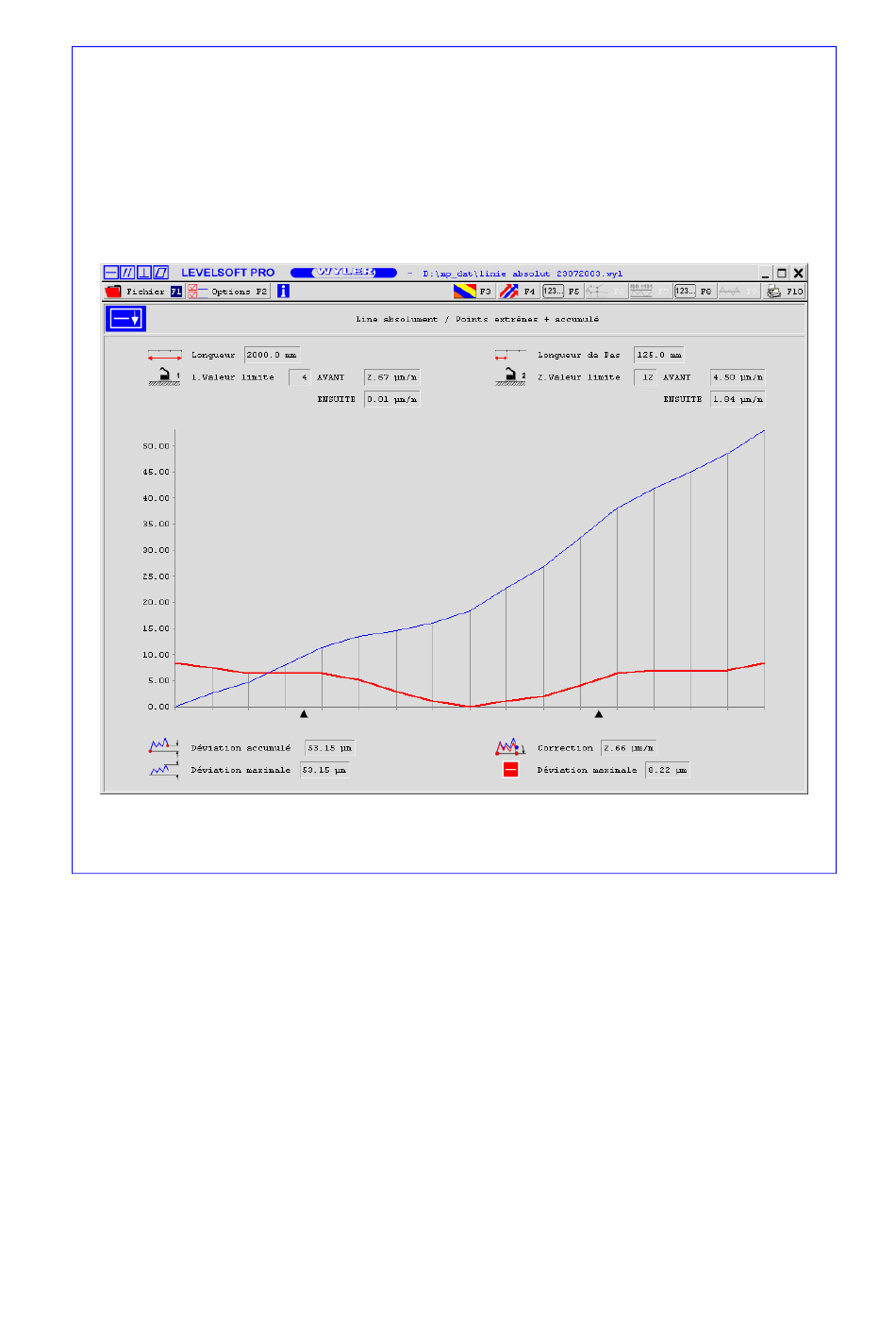The image size is (896, 1319).
Task: Click the Déviation accumulé 53.15 µm field
Action: point(329,747)
